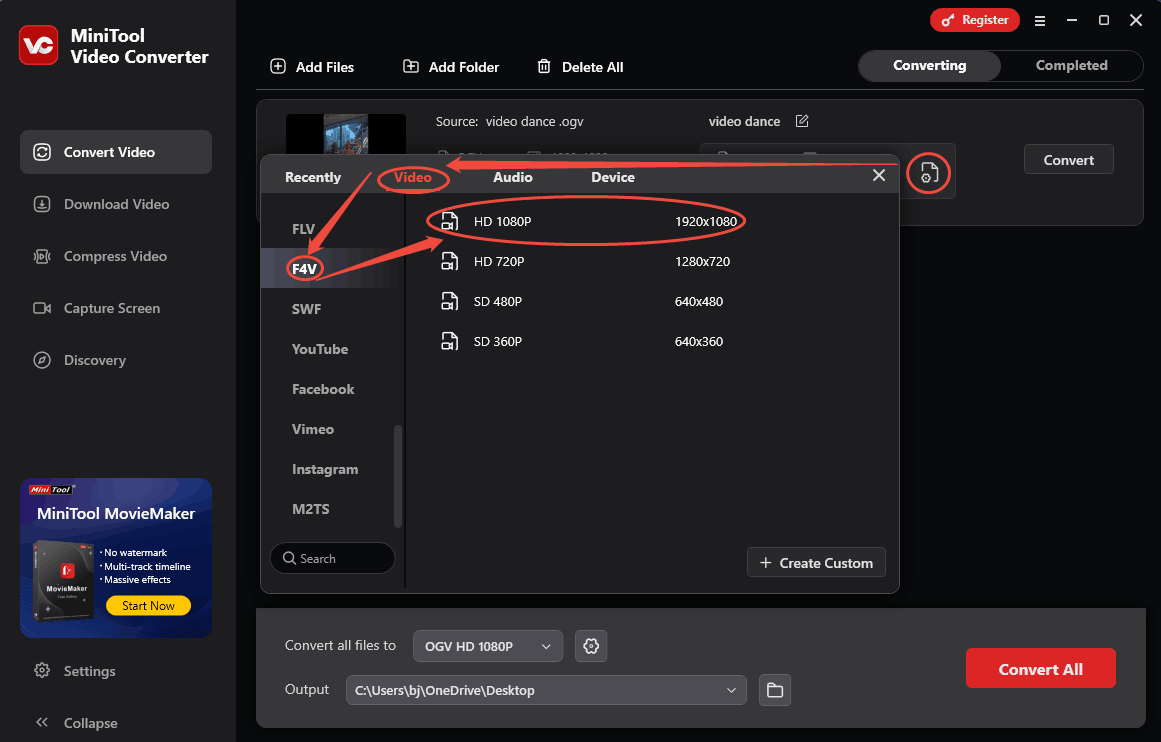Click the Convert All button
The height and width of the screenshot is (742, 1161).
click(x=1040, y=669)
